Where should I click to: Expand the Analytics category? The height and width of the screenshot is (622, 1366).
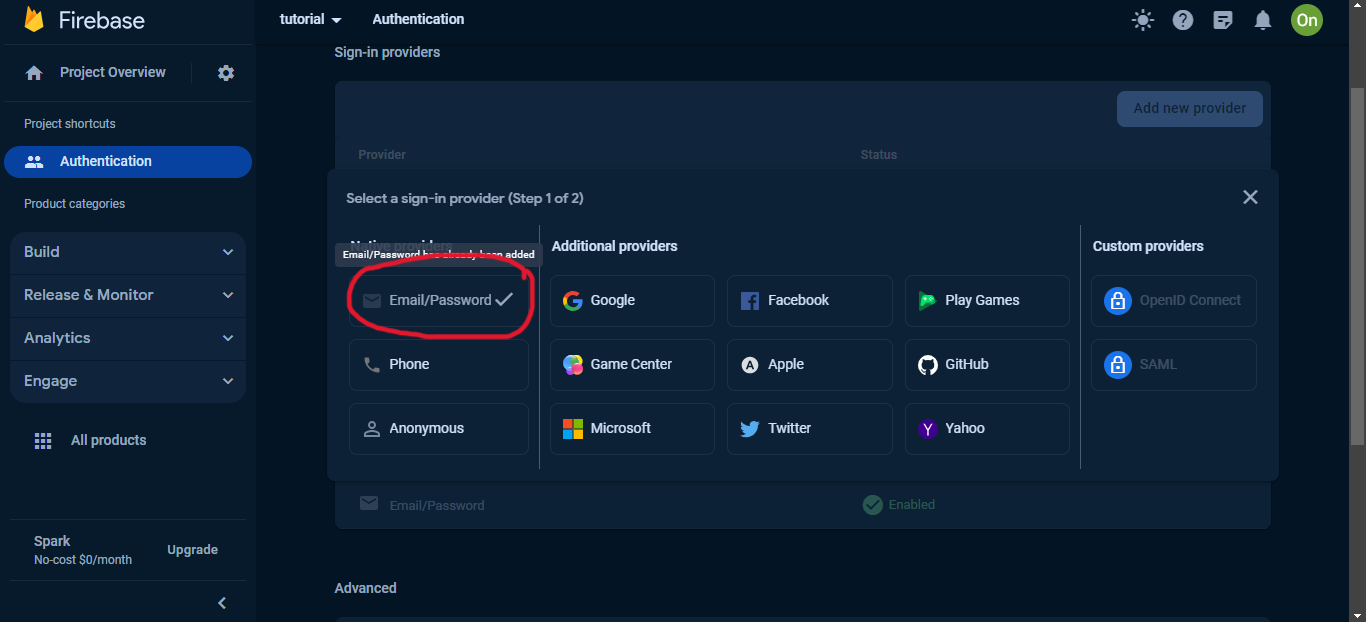pos(128,338)
